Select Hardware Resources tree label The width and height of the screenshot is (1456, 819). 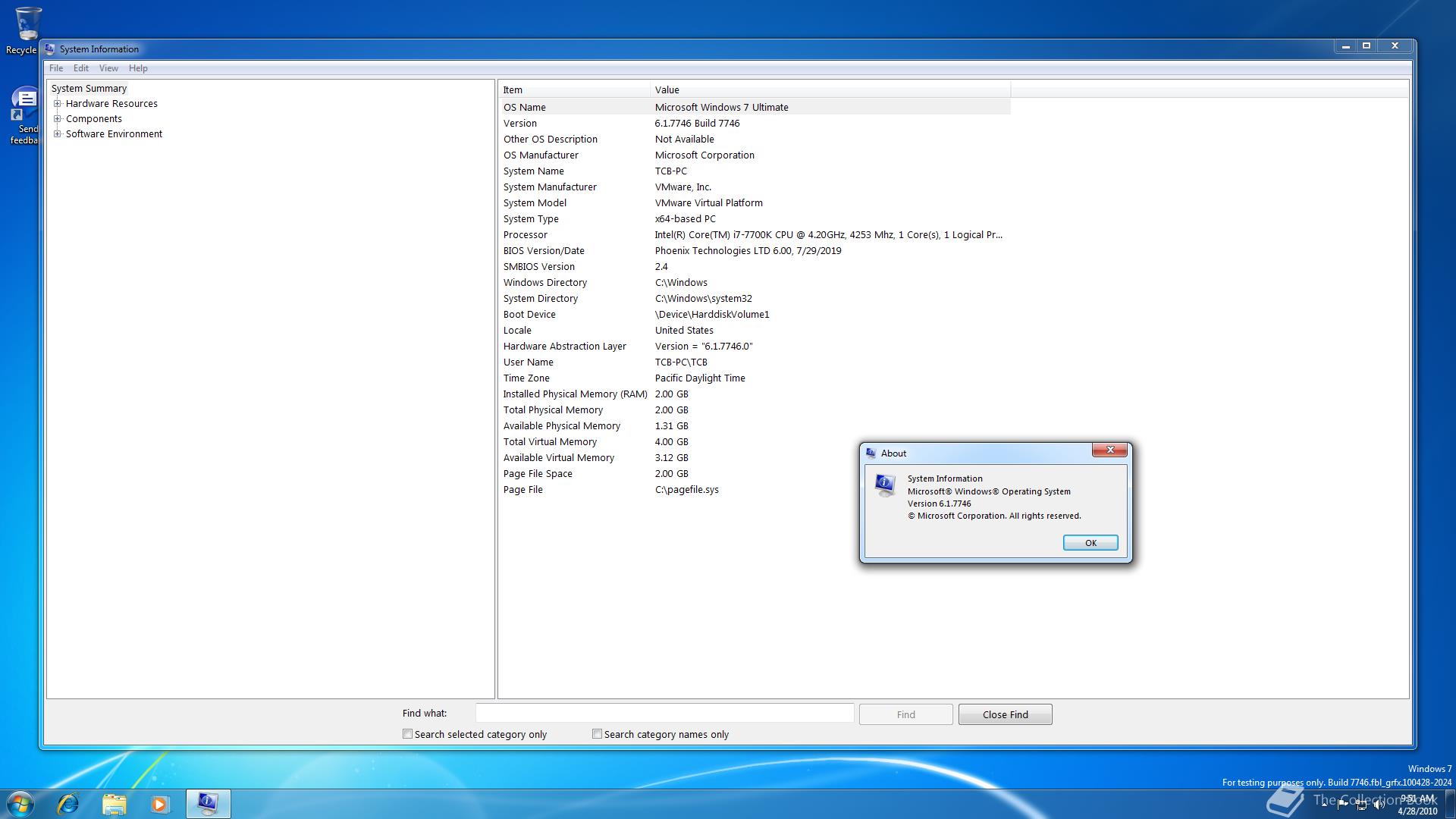(x=111, y=104)
